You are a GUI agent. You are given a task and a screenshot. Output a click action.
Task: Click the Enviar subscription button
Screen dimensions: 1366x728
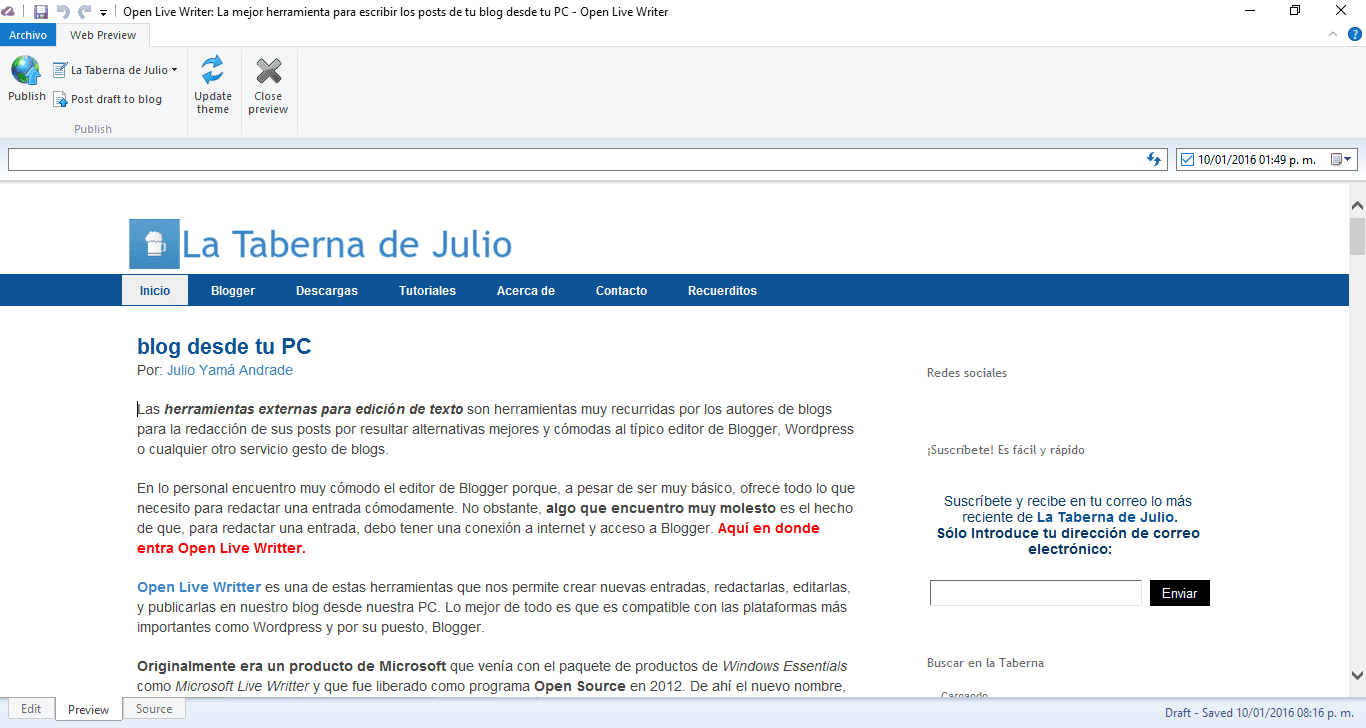[1179, 592]
